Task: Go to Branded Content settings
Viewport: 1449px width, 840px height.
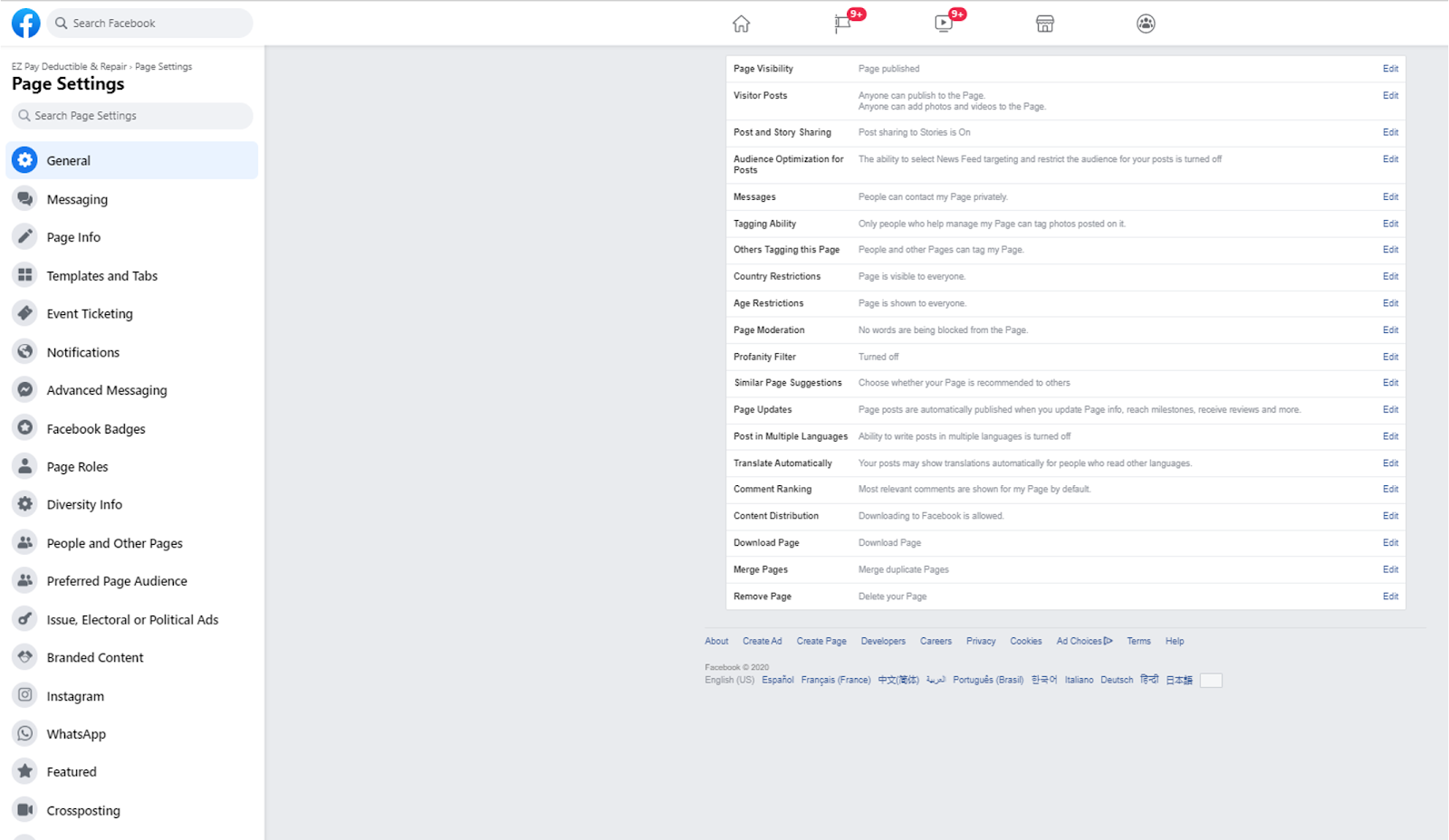Action: tap(132, 657)
